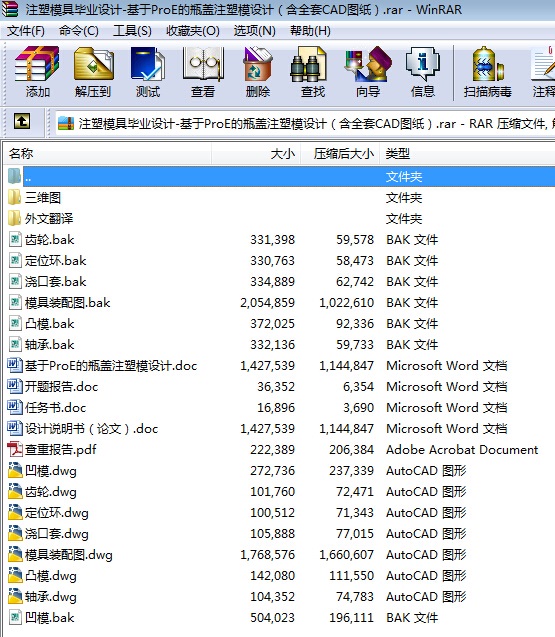
Task: Click size value 2,054,859
Action: [x=267, y=303]
